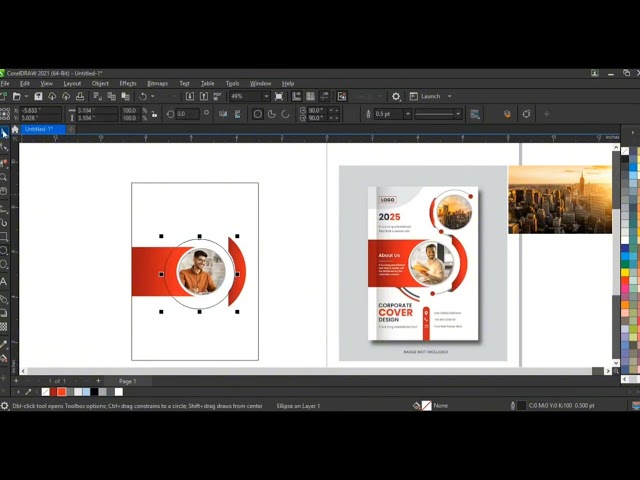Screen dimensions: 640x480
Task: Open the Bitmaps menu
Action: coord(158,83)
